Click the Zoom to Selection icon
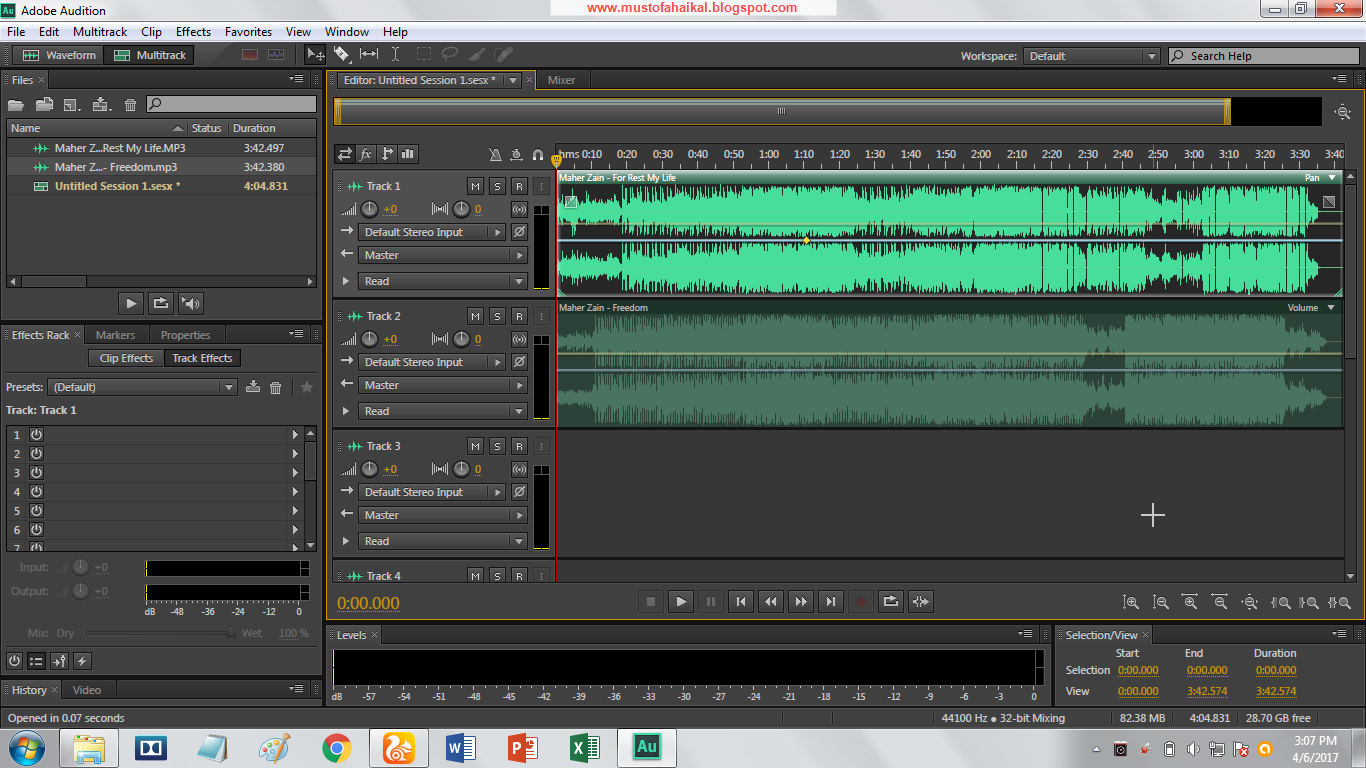This screenshot has width=1366, height=768. 1339,602
